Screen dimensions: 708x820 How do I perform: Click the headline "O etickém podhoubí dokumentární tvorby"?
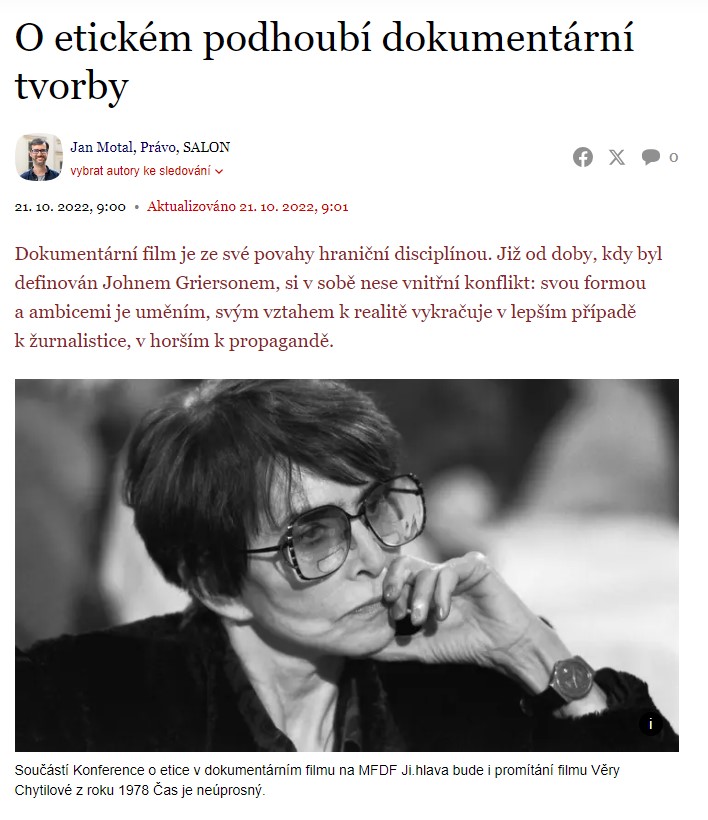click(324, 61)
